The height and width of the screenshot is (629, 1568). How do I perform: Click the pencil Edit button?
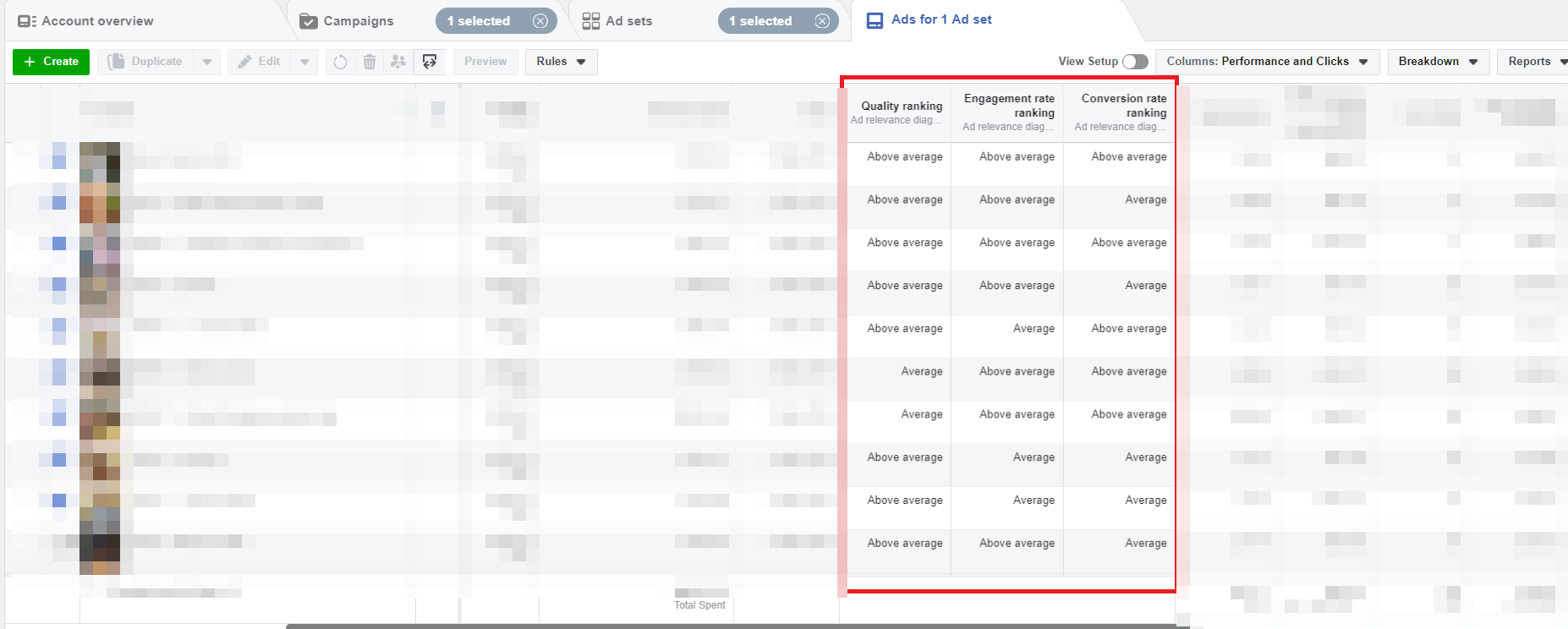click(259, 62)
